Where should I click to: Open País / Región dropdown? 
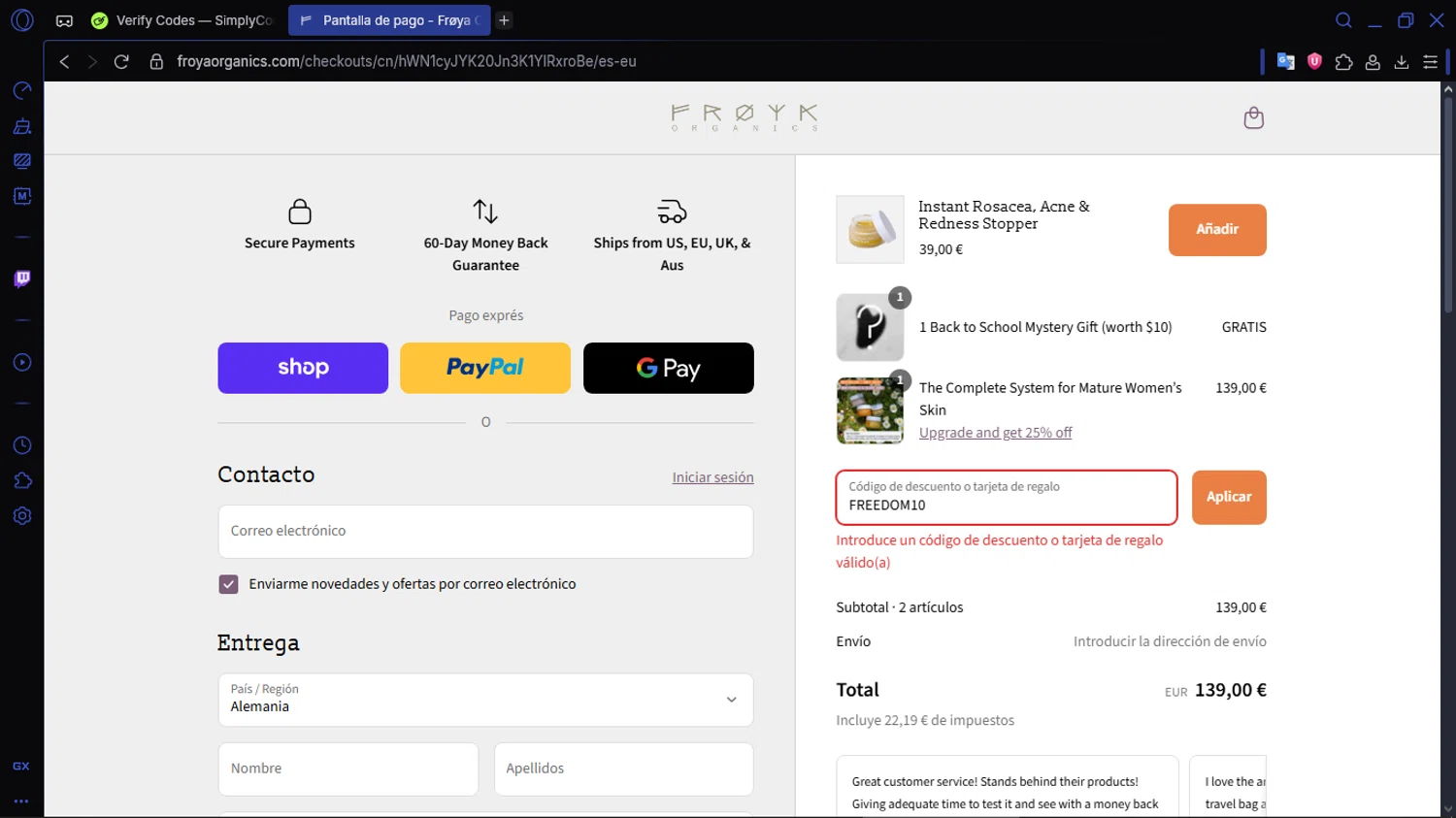coord(485,700)
